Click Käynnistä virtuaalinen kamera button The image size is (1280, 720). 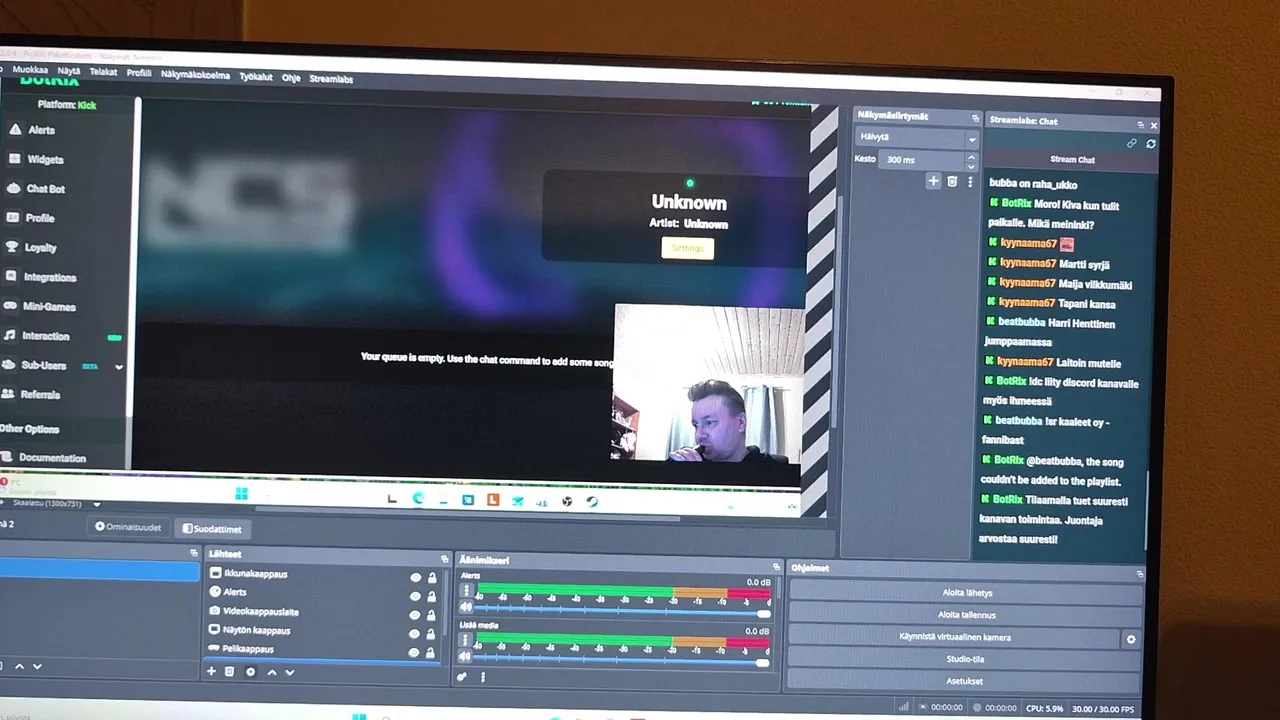[954, 637]
